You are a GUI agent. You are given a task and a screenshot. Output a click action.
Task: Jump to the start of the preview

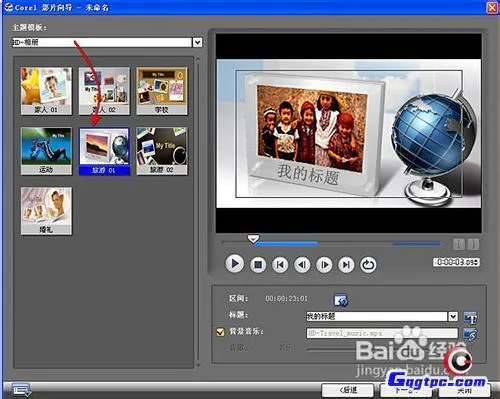280,265
